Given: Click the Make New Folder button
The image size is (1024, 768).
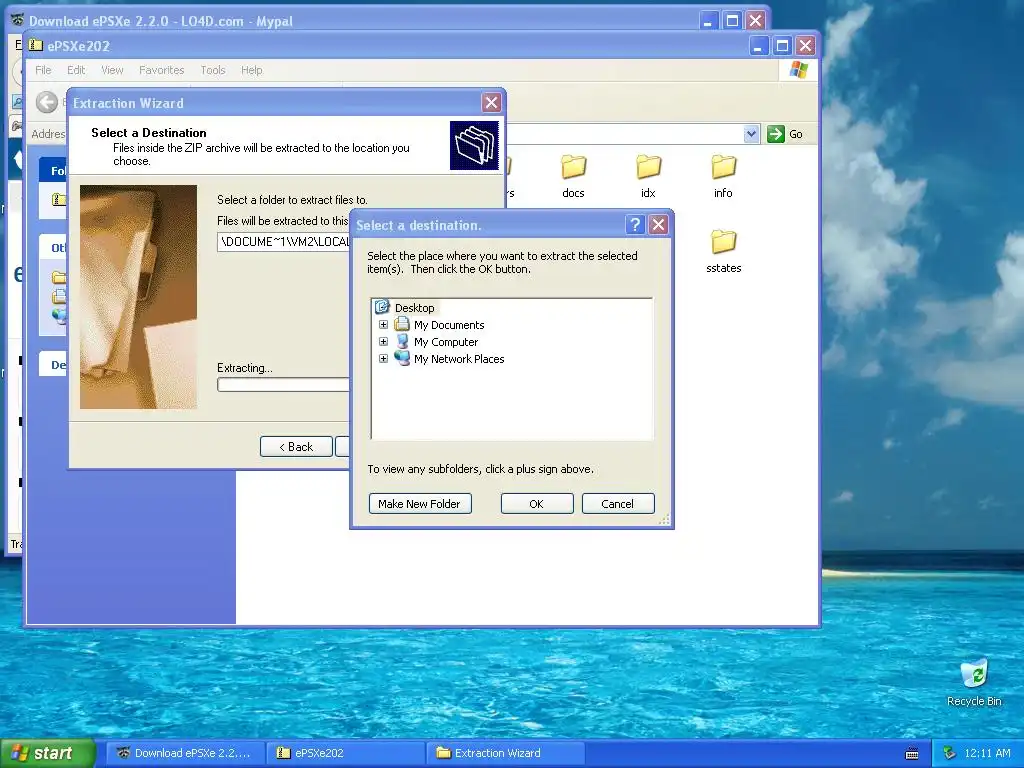Looking at the screenshot, I should tap(420, 504).
